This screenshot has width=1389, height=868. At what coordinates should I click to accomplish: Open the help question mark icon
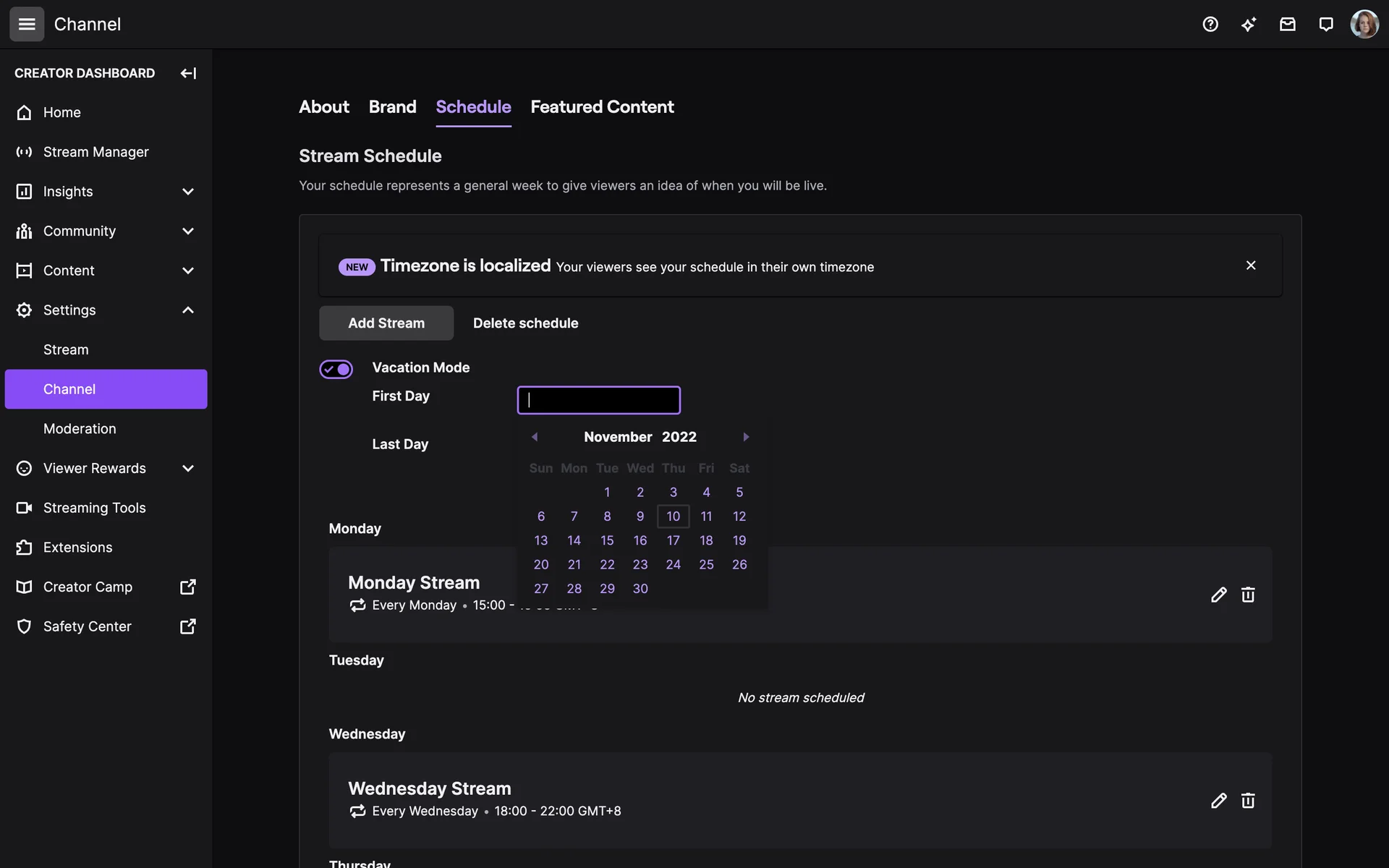tap(1210, 25)
